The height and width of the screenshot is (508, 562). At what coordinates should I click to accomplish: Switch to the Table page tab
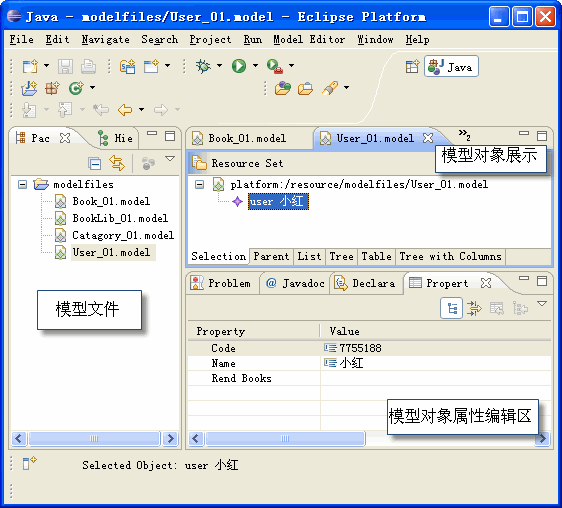pos(376,257)
